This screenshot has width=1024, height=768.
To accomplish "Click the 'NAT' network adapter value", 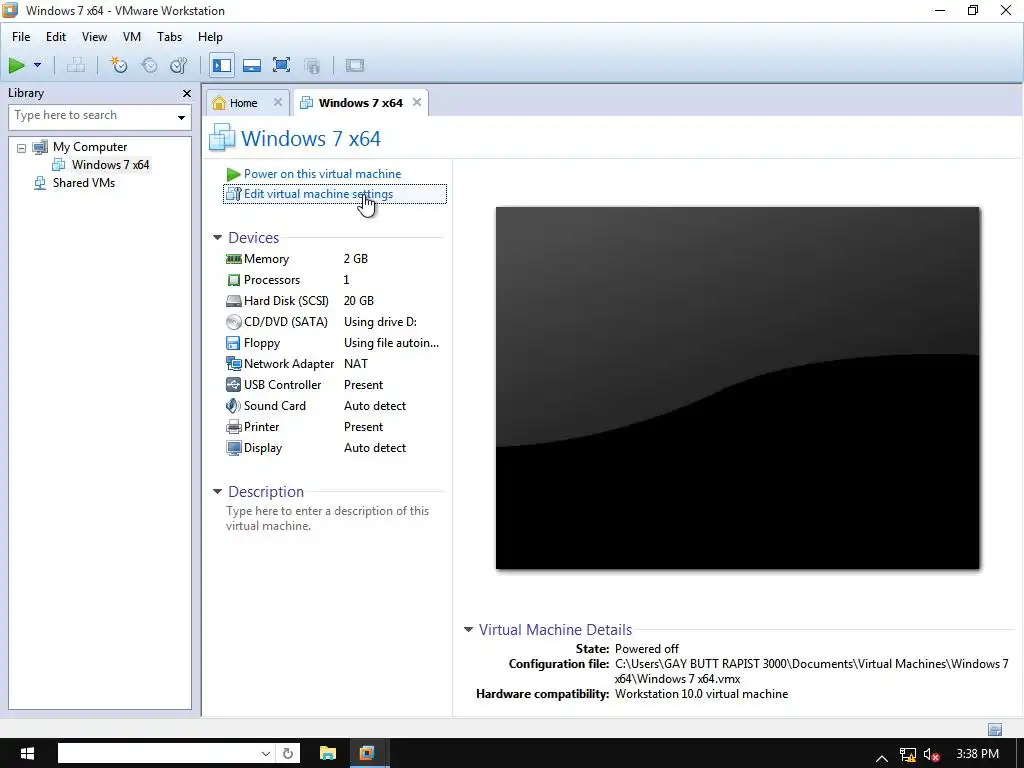I will (x=356, y=364).
